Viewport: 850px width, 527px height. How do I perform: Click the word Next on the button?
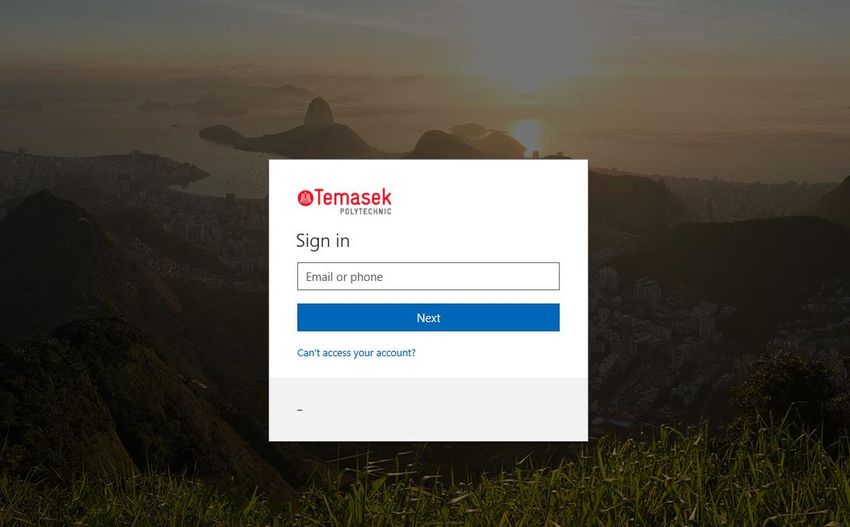[x=428, y=318]
